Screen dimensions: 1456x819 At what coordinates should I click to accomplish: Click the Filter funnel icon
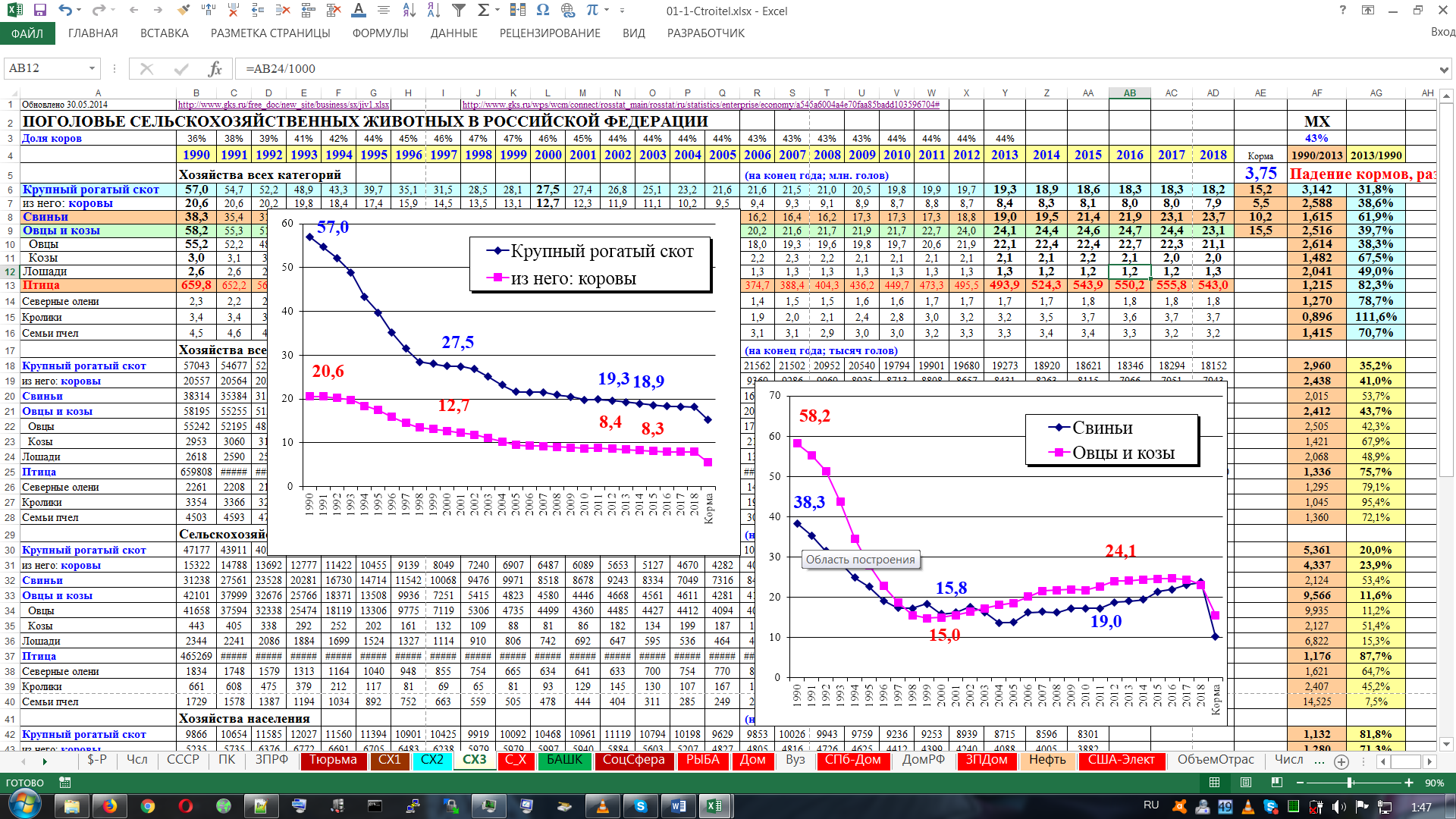coord(459,11)
